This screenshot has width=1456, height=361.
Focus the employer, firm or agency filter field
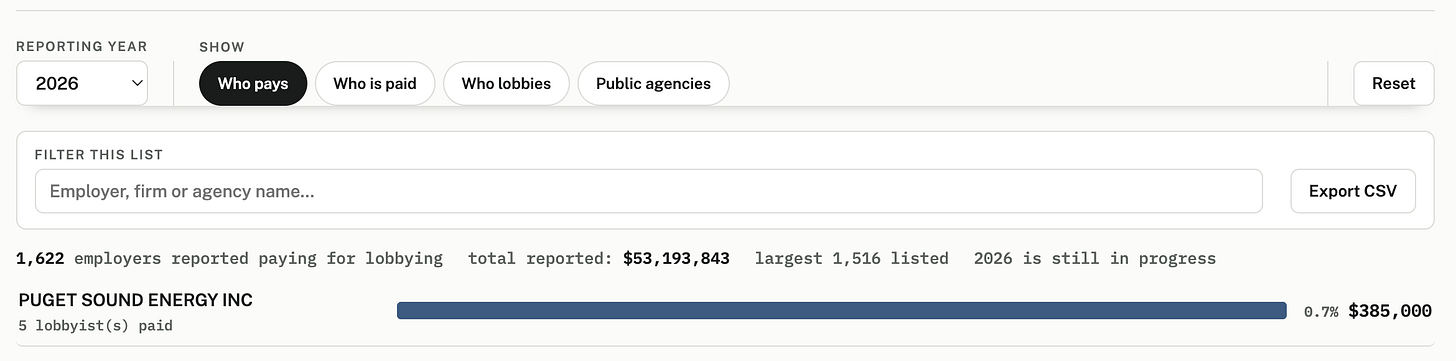[649, 191]
